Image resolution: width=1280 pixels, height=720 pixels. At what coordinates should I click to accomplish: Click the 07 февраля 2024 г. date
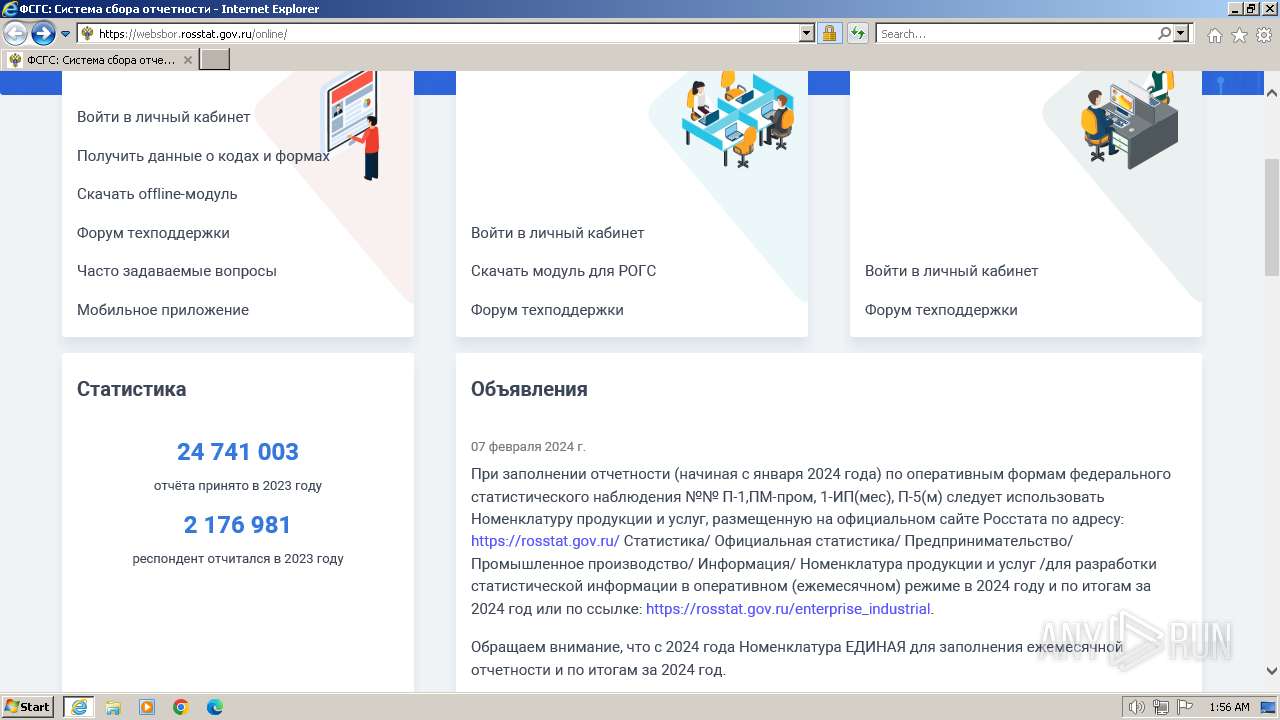click(x=528, y=447)
